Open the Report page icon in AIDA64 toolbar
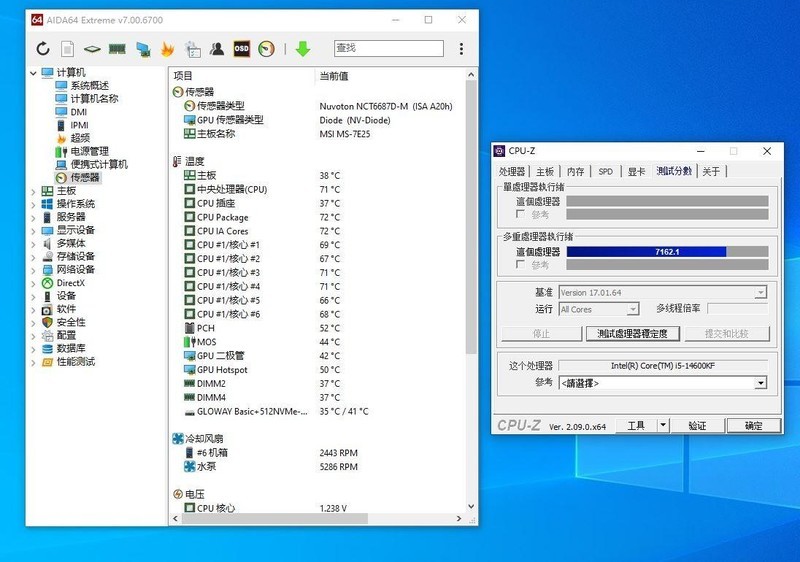The height and width of the screenshot is (562, 800). click(67, 49)
